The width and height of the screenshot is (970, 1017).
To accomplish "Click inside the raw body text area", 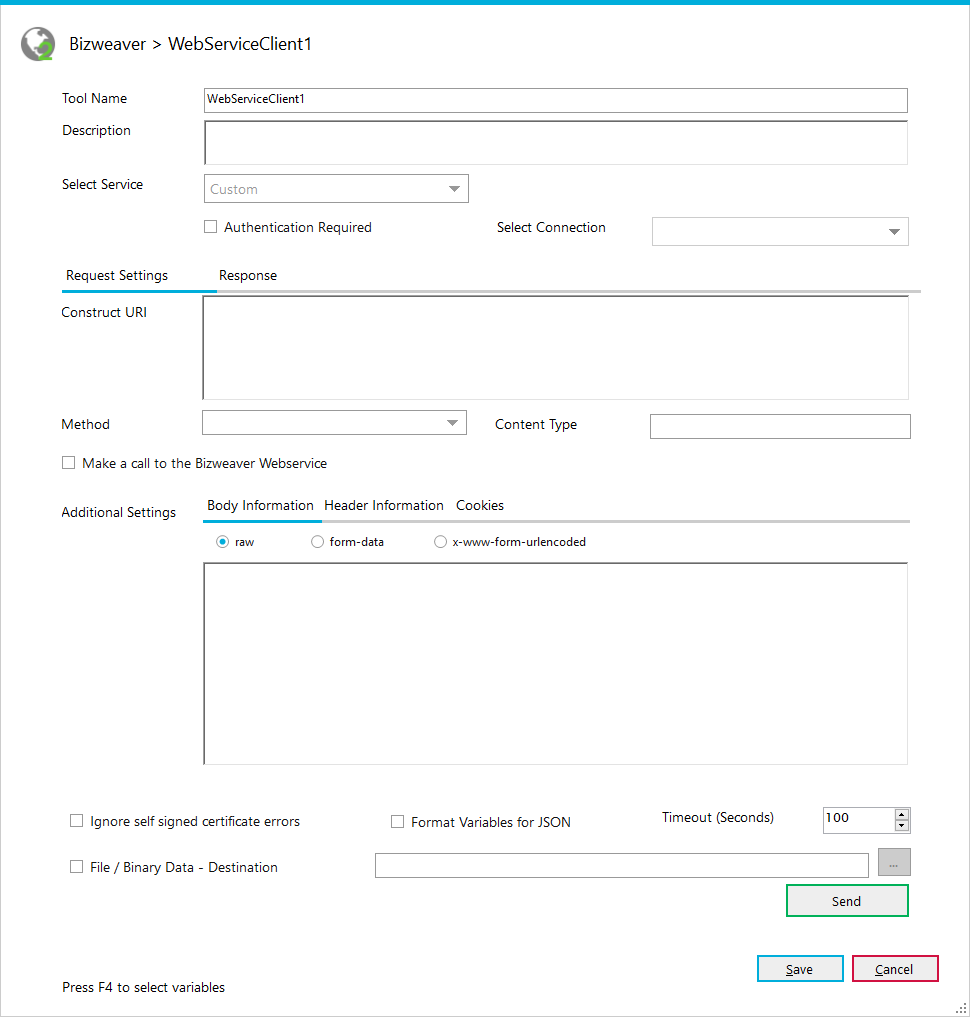I will [556, 664].
